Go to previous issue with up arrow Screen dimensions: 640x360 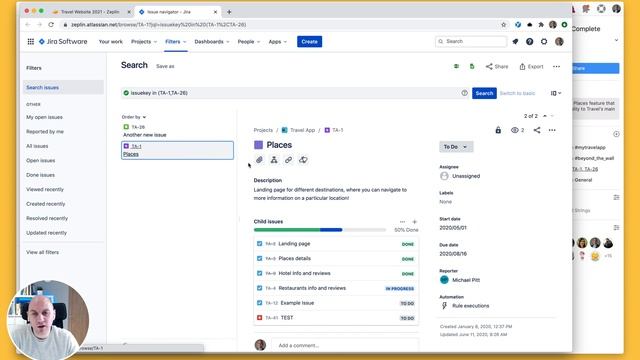(544, 116)
